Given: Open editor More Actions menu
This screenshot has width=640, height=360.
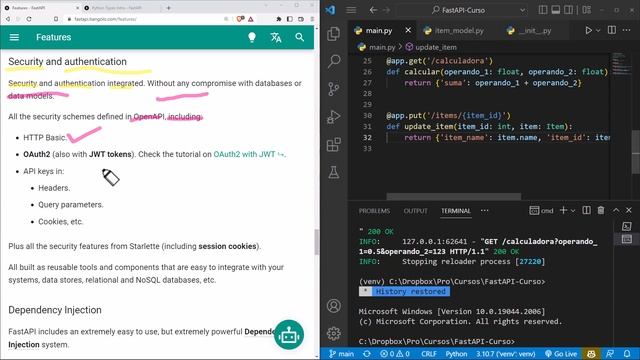Looking at the screenshot, I should 627,30.
